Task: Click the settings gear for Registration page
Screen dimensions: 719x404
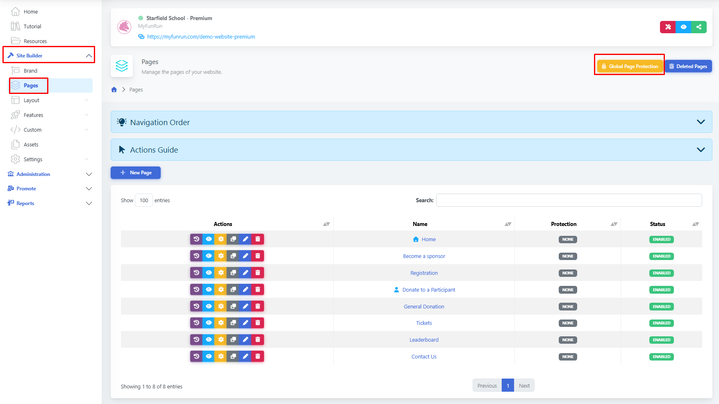Action: (x=221, y=273)
